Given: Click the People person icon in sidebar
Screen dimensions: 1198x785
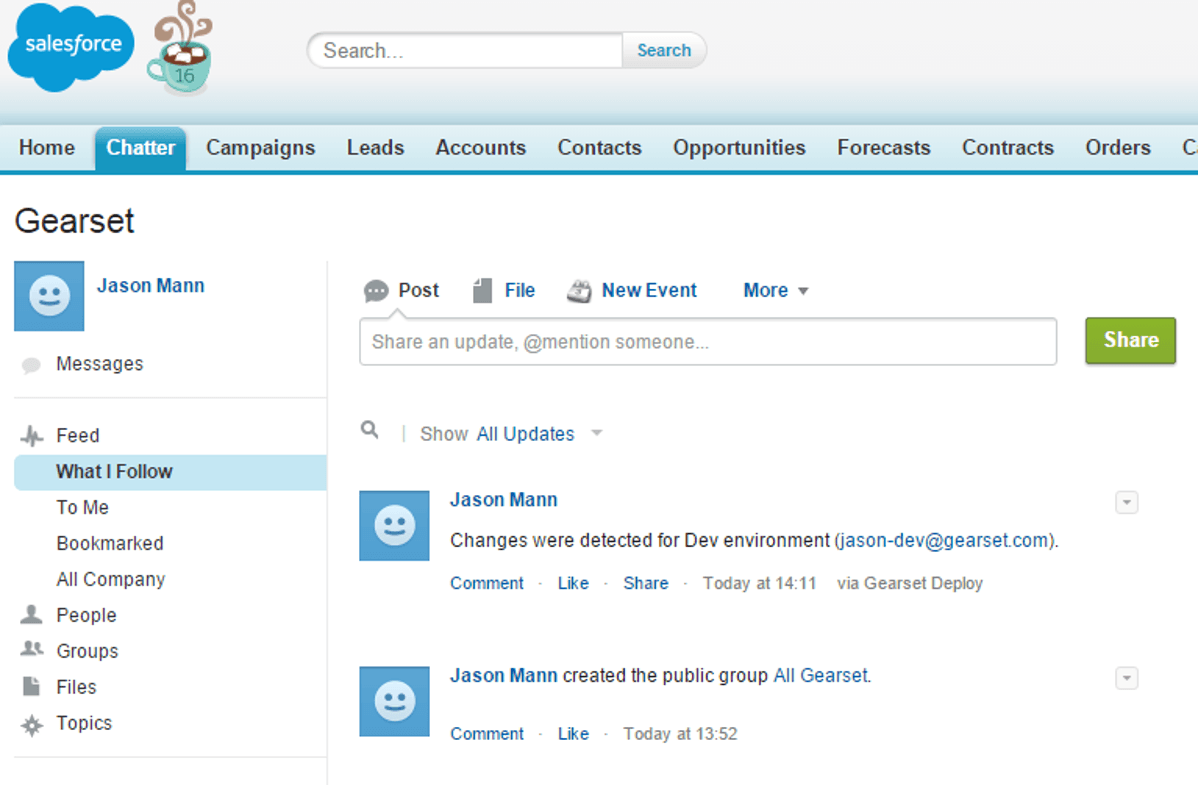Looking at the screenshot, I should [32, 614].
